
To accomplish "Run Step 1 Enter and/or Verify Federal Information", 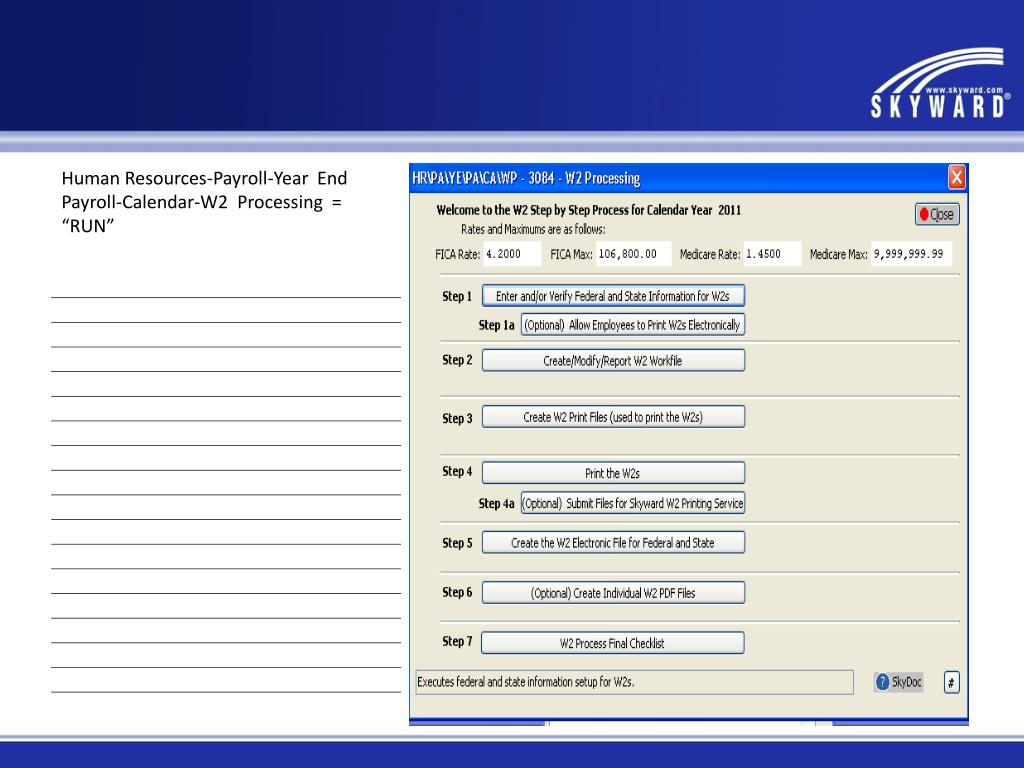I will point(613,296).
